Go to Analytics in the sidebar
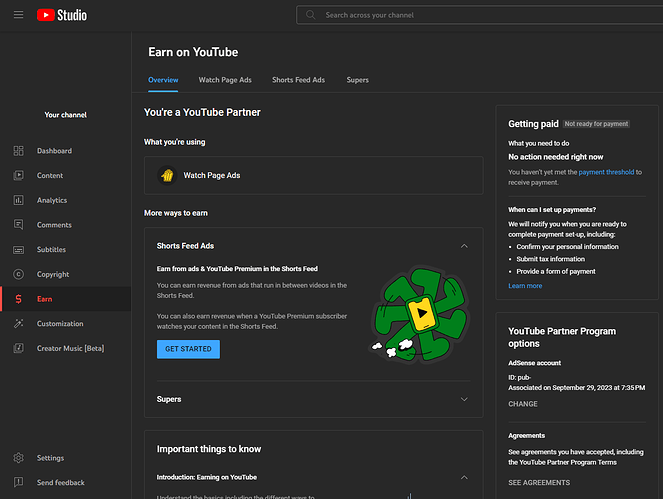Viewport: 663px width, 499px height. [66, 200]
